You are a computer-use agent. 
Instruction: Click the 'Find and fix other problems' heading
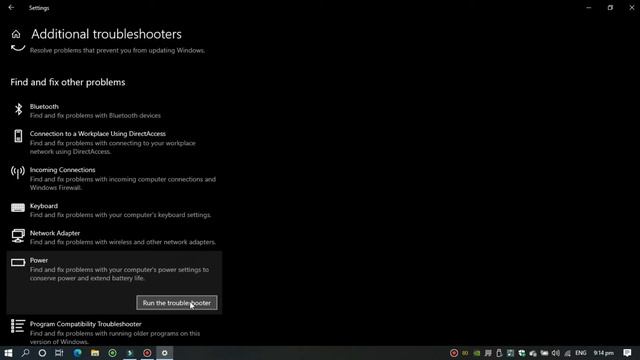[x=68, y=82]
